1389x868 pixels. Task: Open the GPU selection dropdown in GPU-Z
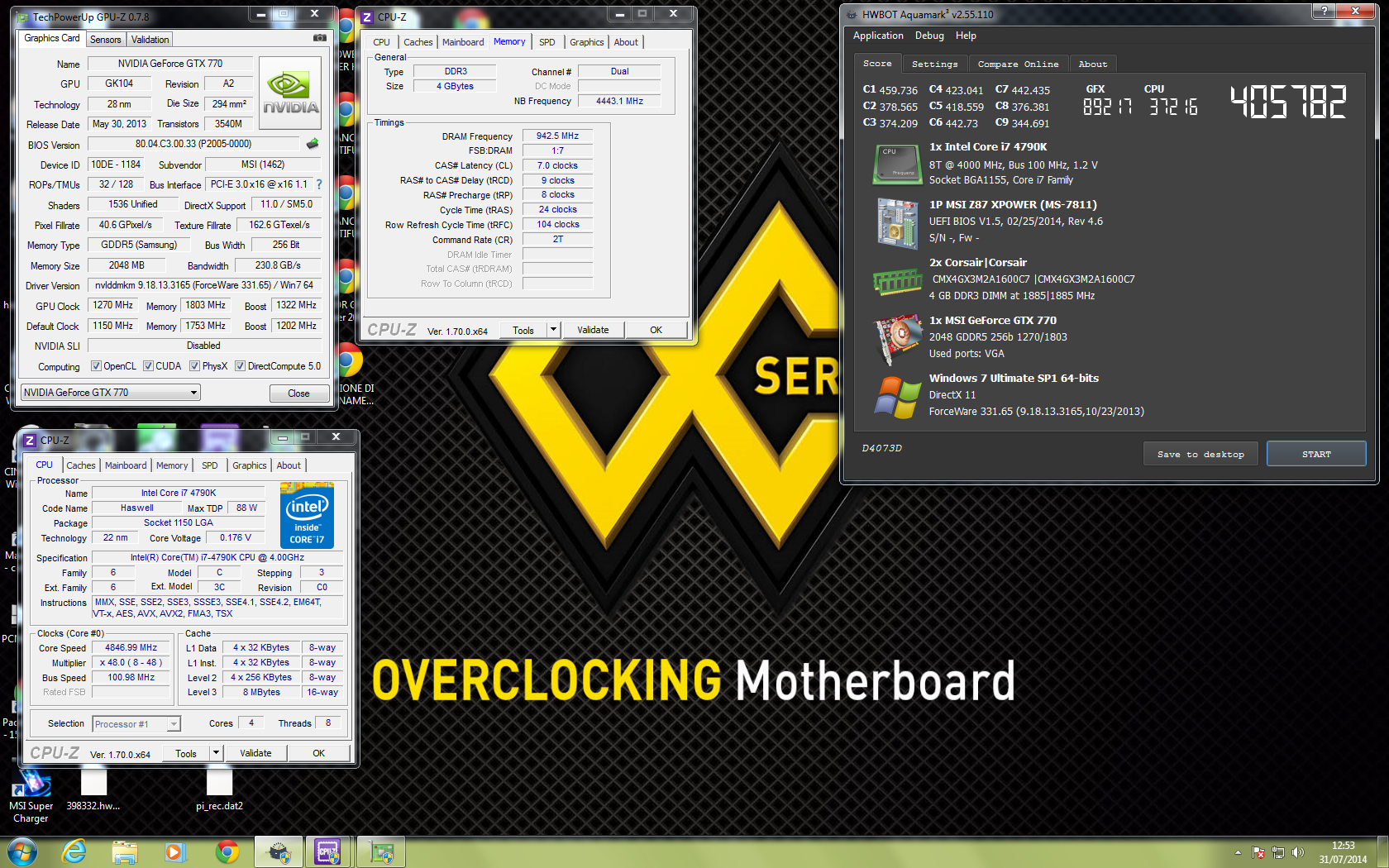(111, 393)
